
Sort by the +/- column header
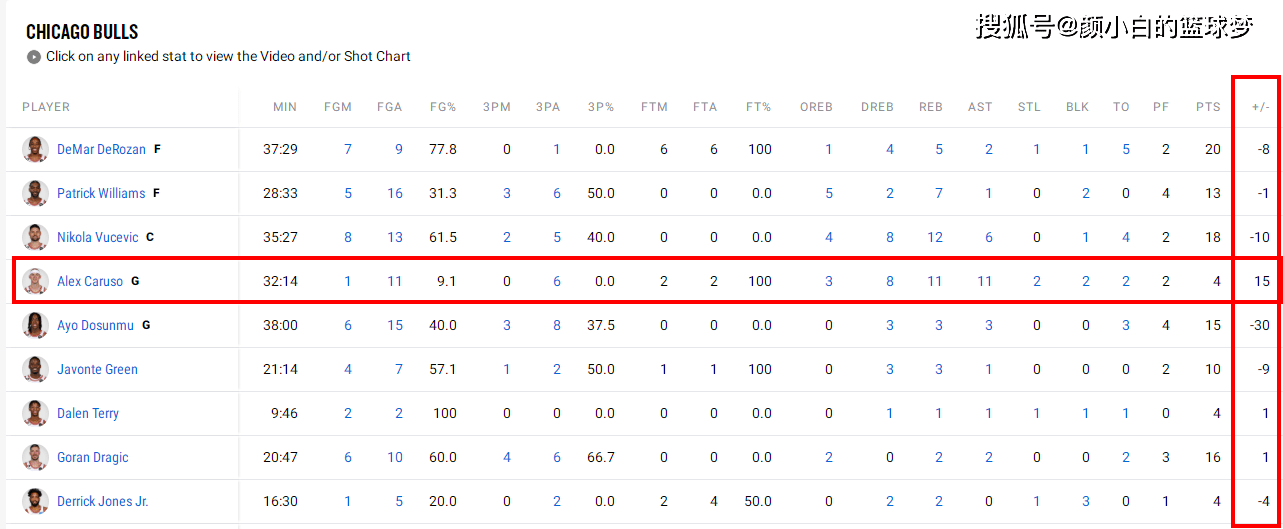click(1260, 107)
